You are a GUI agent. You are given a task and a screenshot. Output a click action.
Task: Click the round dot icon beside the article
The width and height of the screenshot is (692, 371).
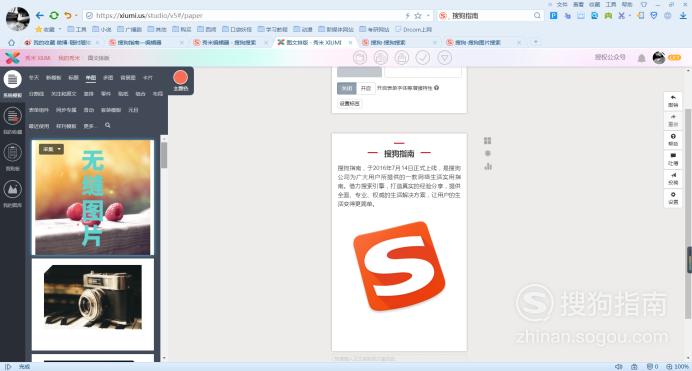(x=488, y=153)
